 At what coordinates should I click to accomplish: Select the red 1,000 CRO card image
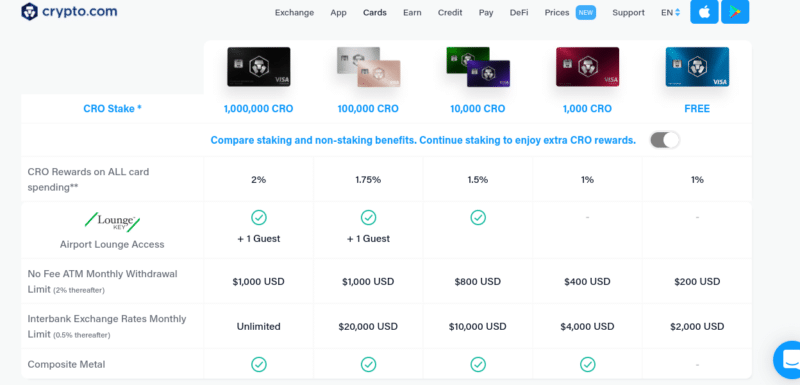click(587, 67)
